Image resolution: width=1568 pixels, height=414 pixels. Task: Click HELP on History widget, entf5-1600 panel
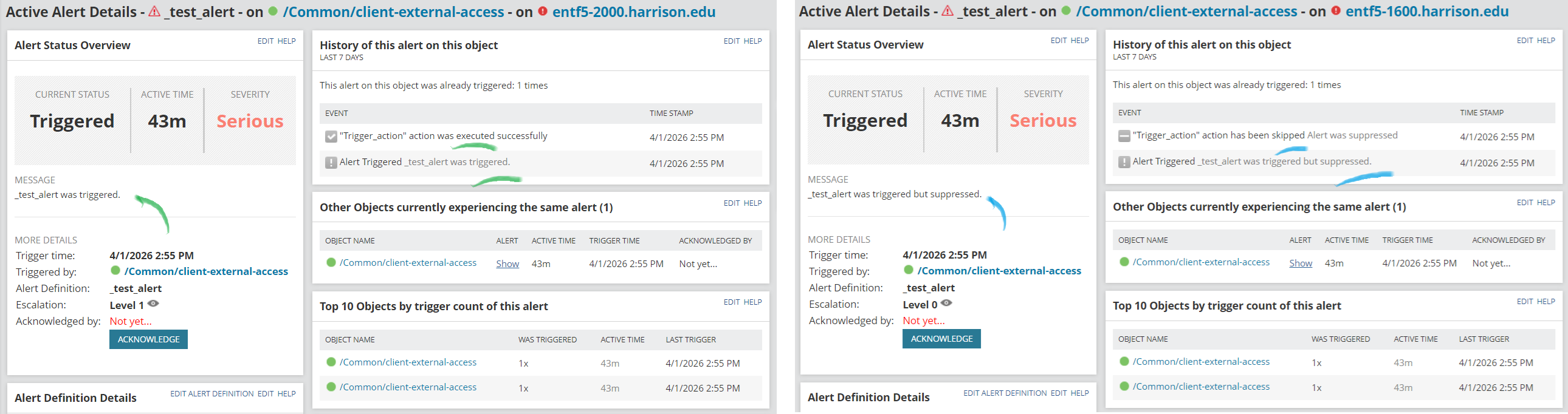coord(1546,41)
